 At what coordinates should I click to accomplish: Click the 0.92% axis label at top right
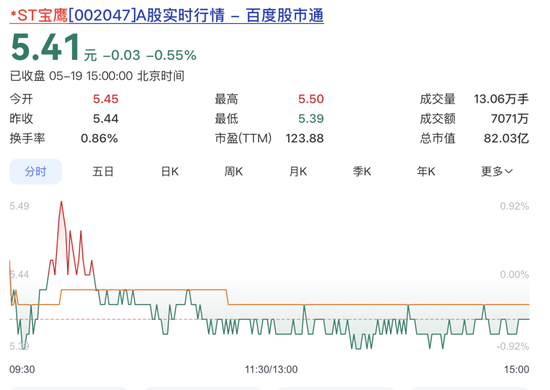point(514,206)
